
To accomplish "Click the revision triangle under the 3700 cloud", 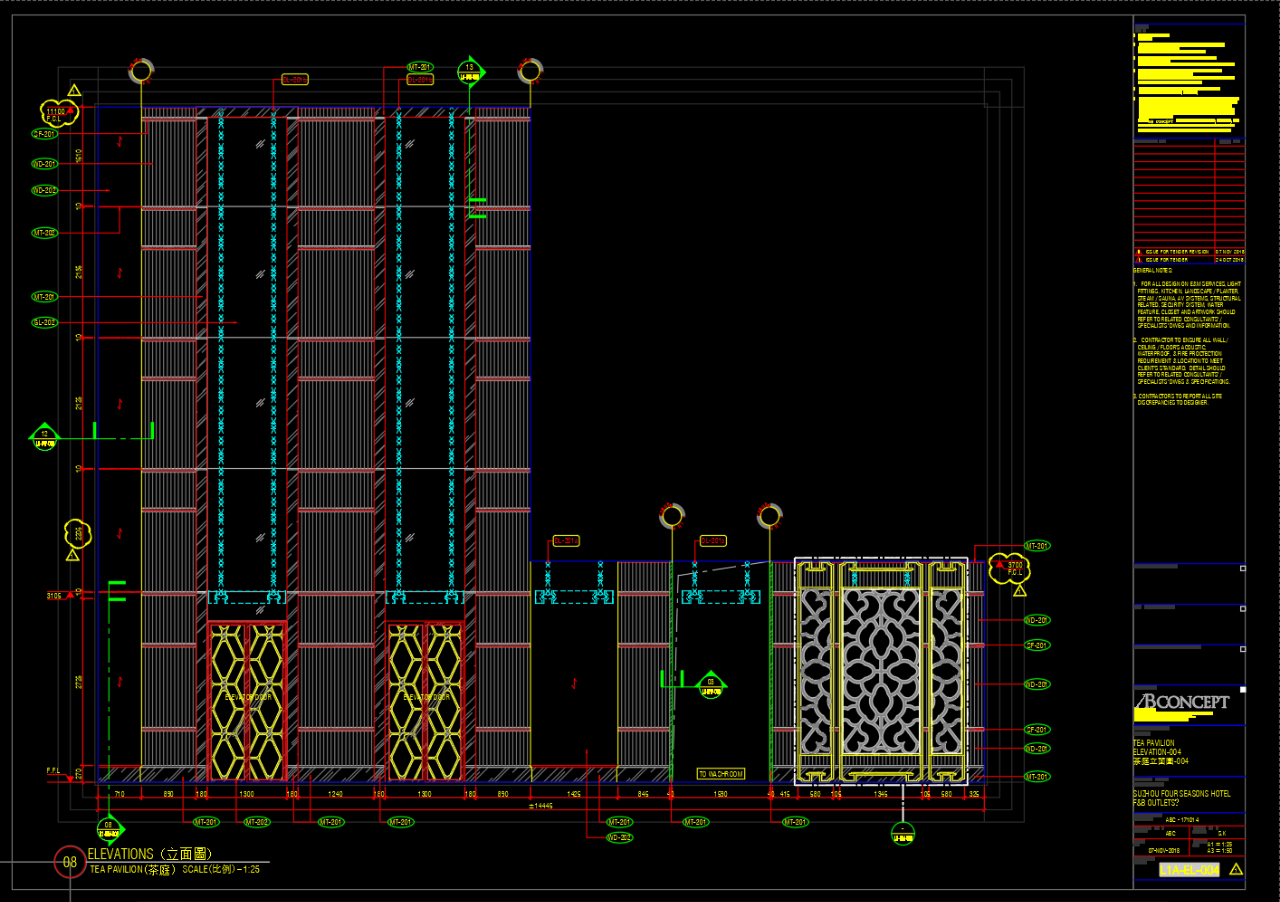I will 1019,591.
